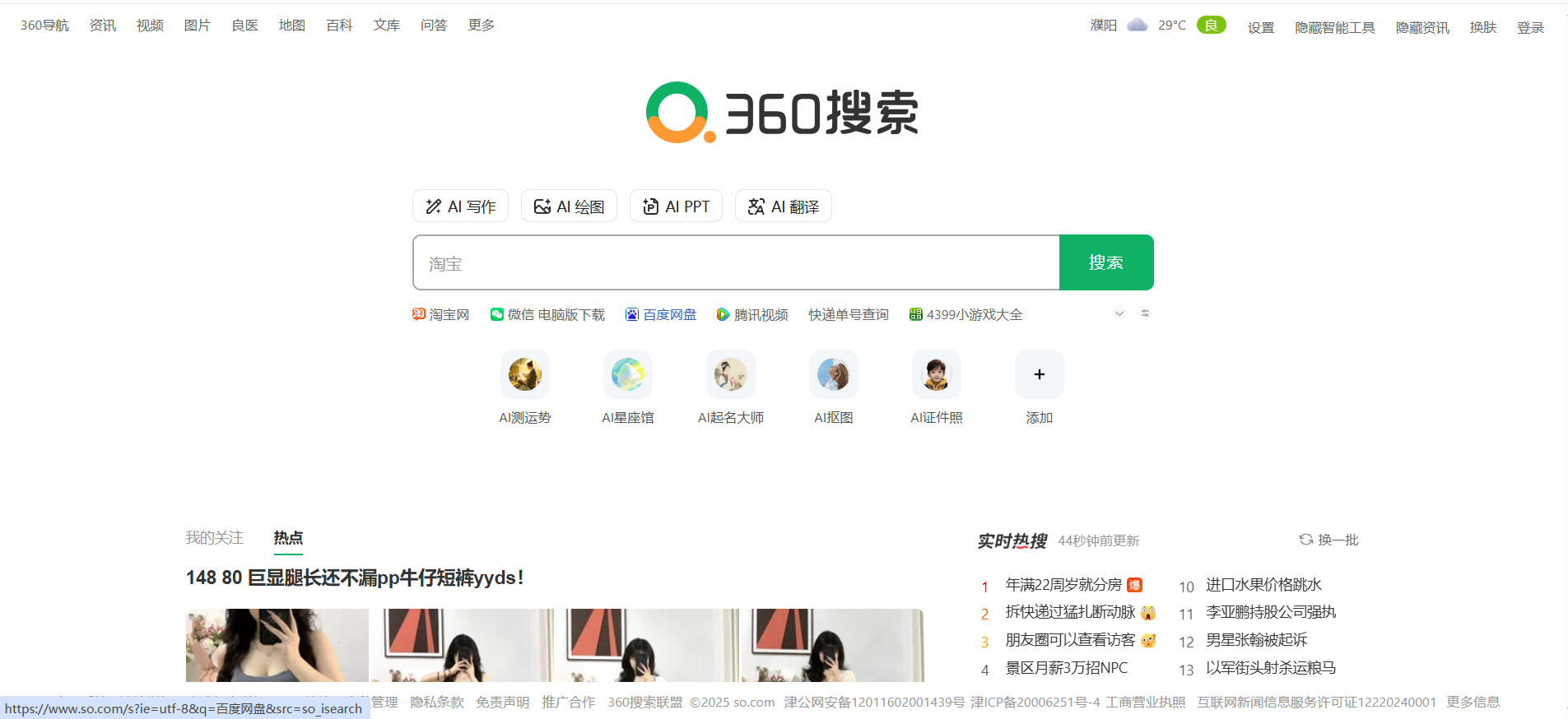Open the AI 翻译 tool
This screenshot has width=1568, height=719.
[783, 206]
